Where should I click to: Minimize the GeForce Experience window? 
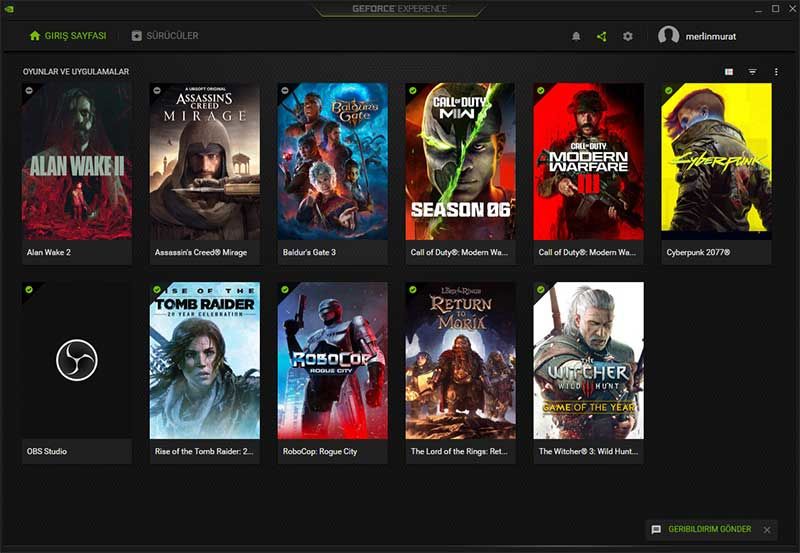pyautogui.click(x=759, y=9)
